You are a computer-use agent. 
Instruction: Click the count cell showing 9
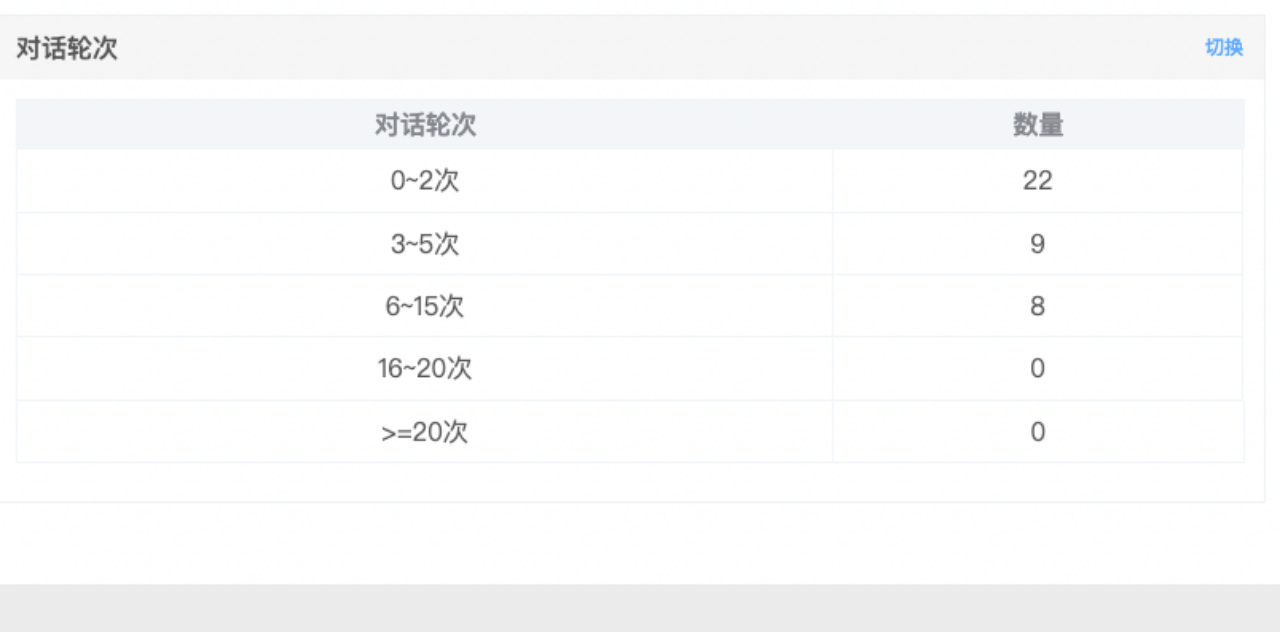[x=1038, y=244]
